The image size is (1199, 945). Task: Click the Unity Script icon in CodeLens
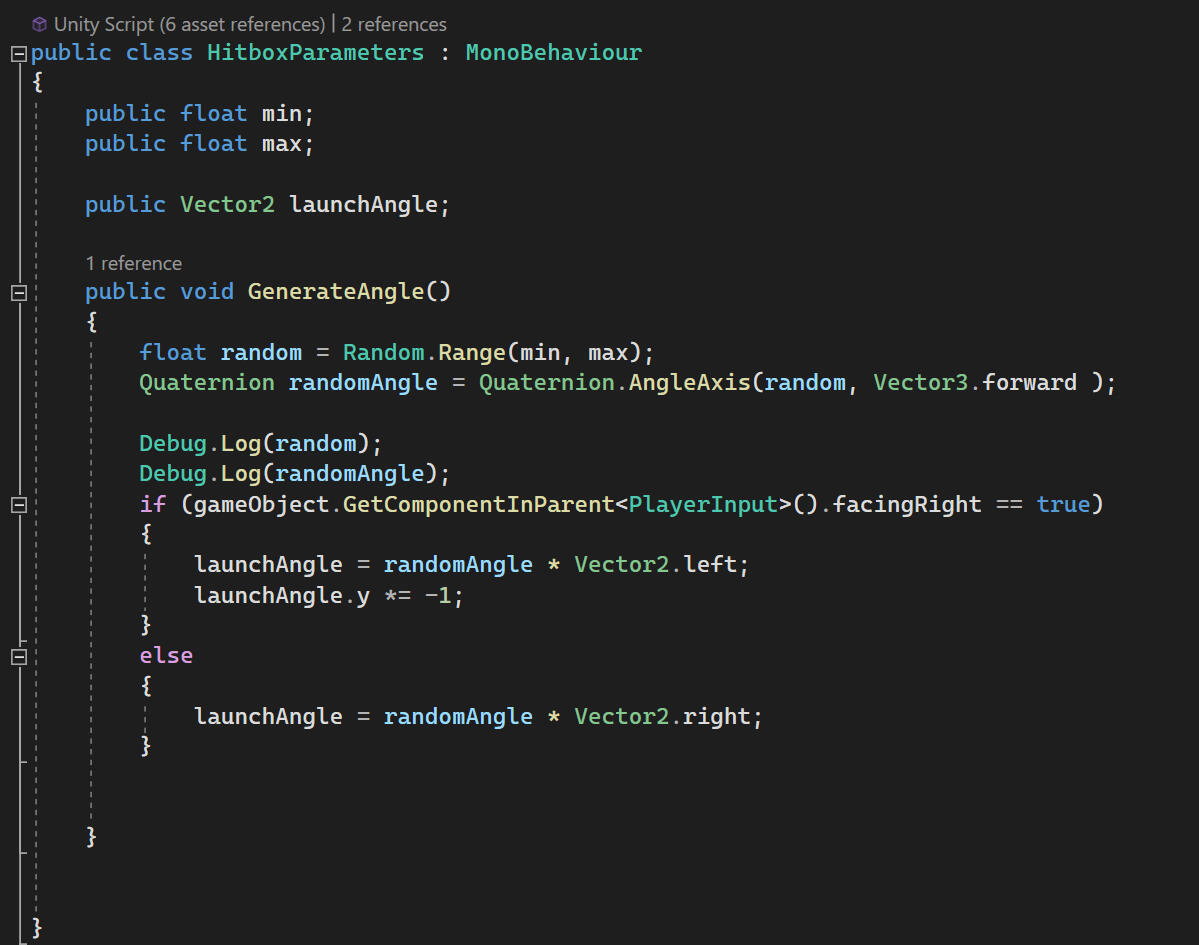click(x=40, y=24)
